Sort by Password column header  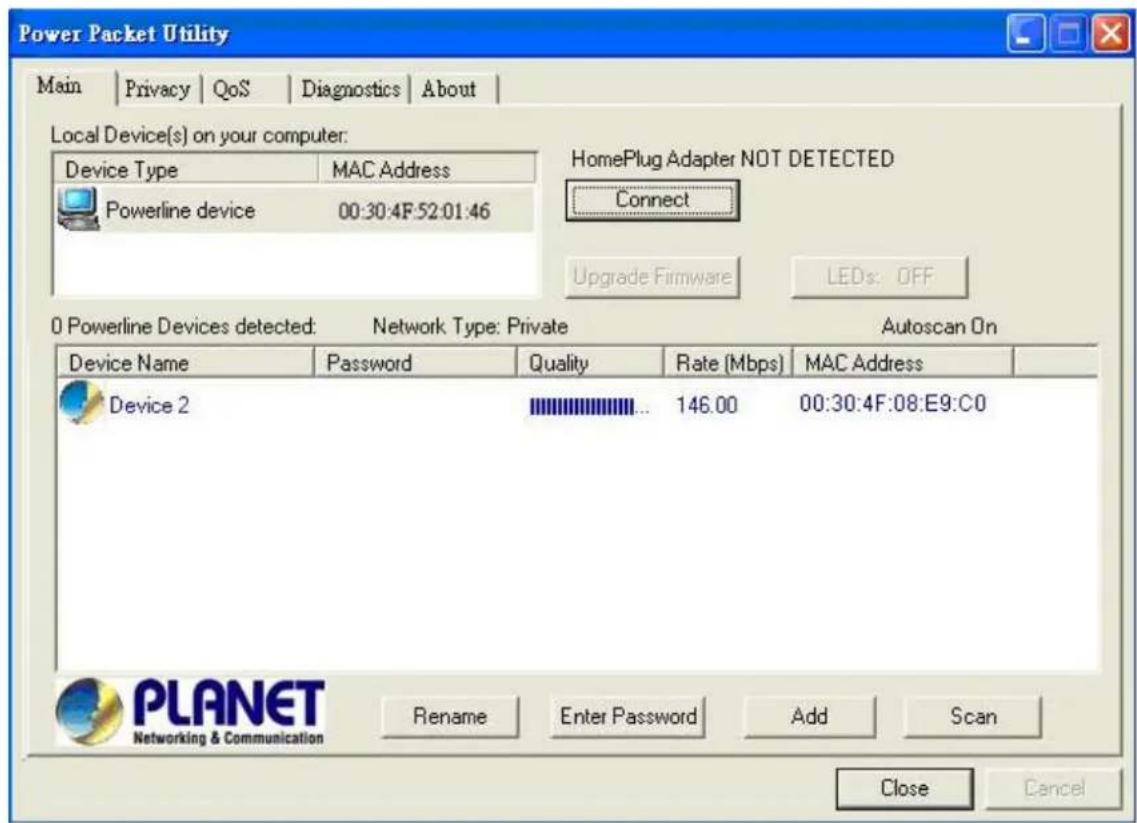pyautogui.click(x=415, y=363)
